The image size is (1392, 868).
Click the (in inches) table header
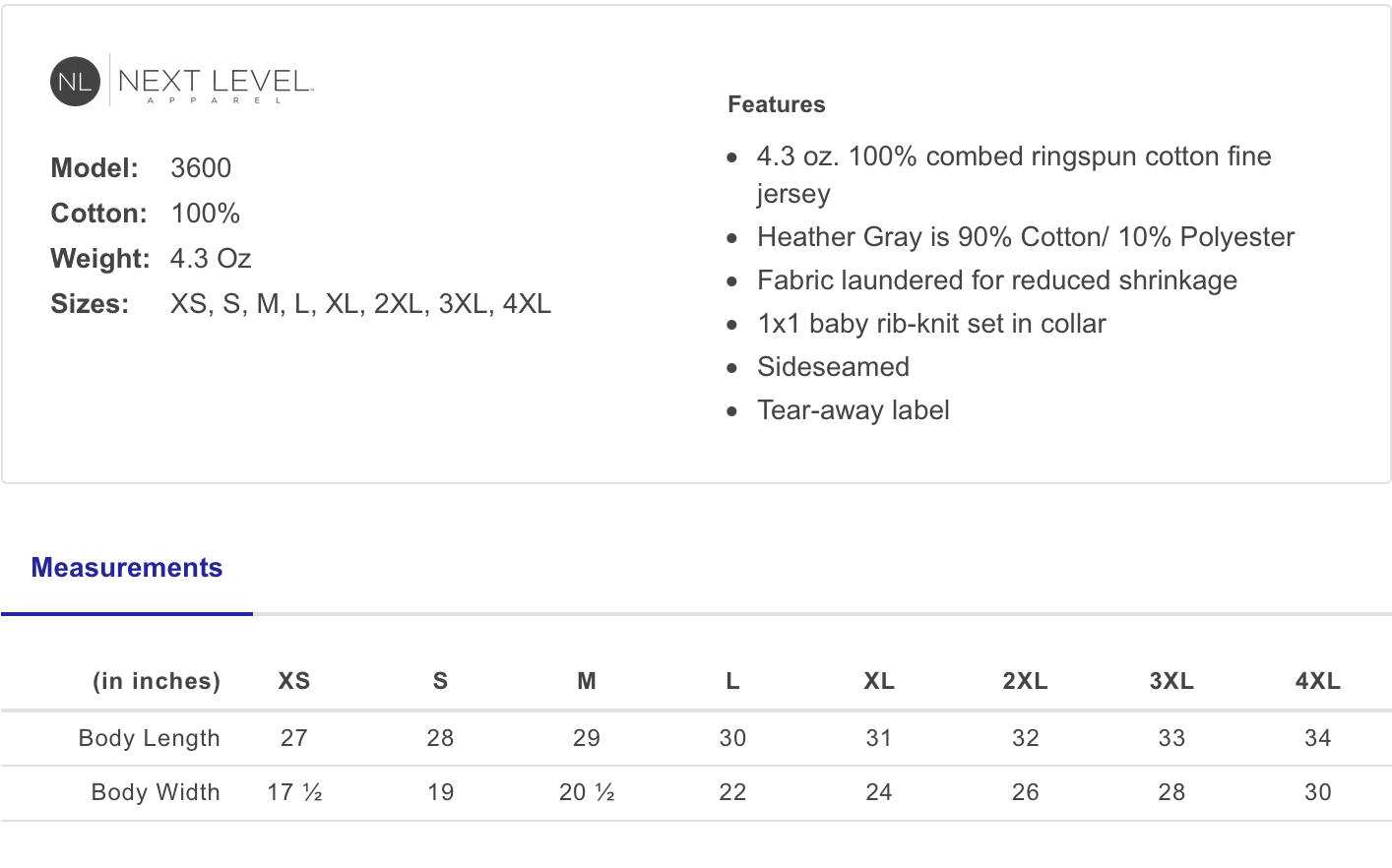(157, 681)
